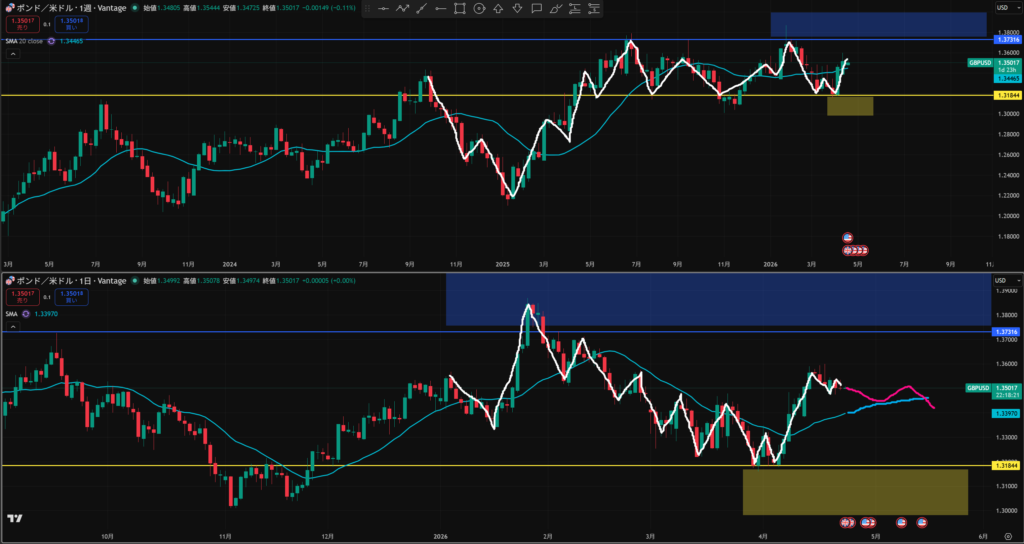The width and height of the screenshot is (1024, 544).
Task: Select the polyline path drawing tool
Action: [x=403, y=8]
